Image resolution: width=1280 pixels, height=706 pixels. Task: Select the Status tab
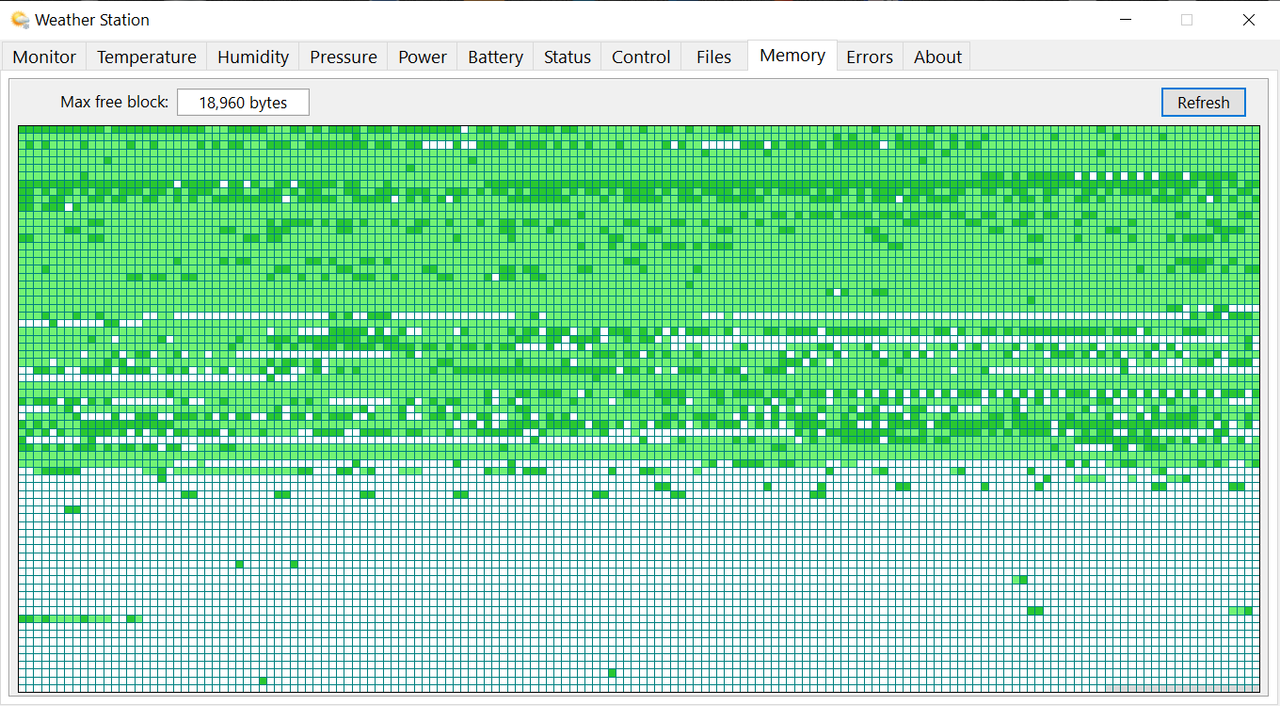567,57
